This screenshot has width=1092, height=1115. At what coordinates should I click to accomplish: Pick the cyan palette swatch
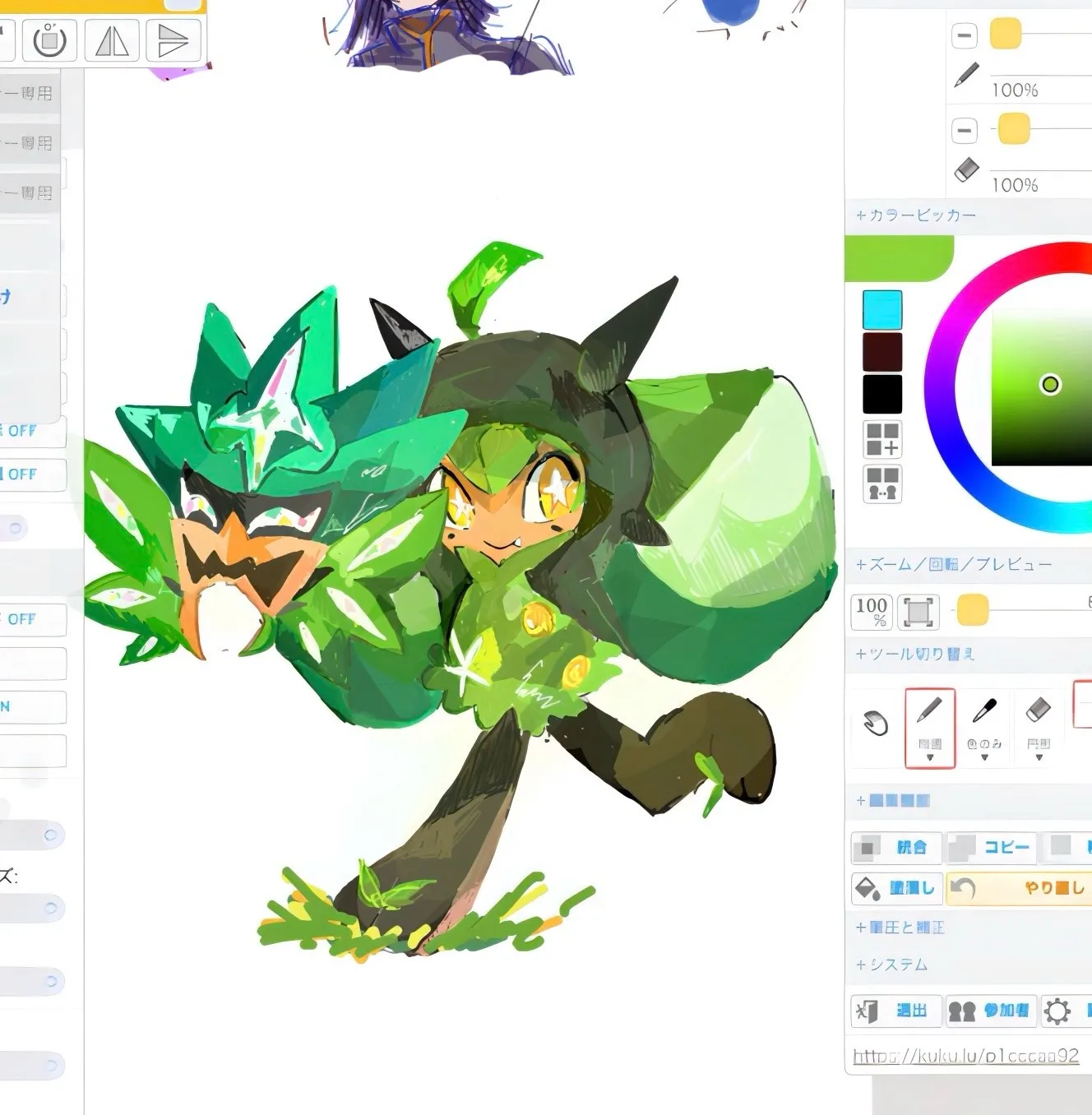[882, 310]
